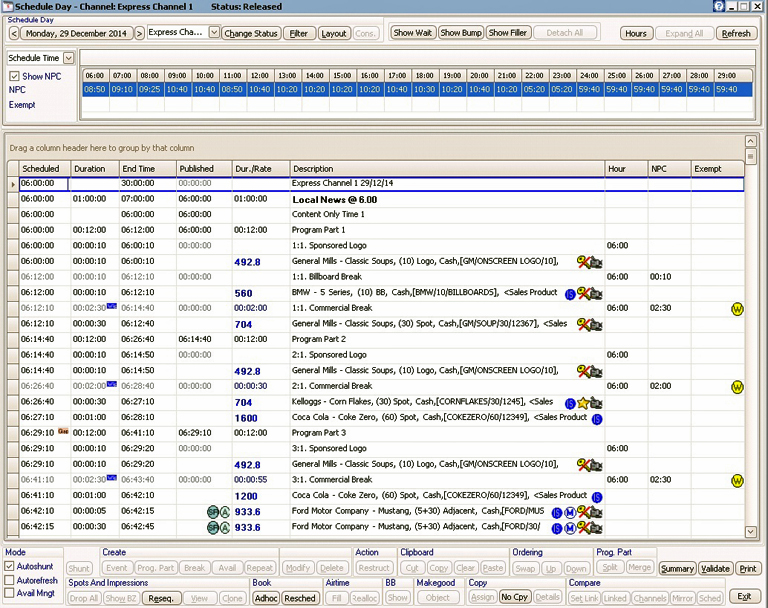This screenshot has width=768, height=608.
Task: Open the Schedule Time dropdown
Action: [69, 58]
